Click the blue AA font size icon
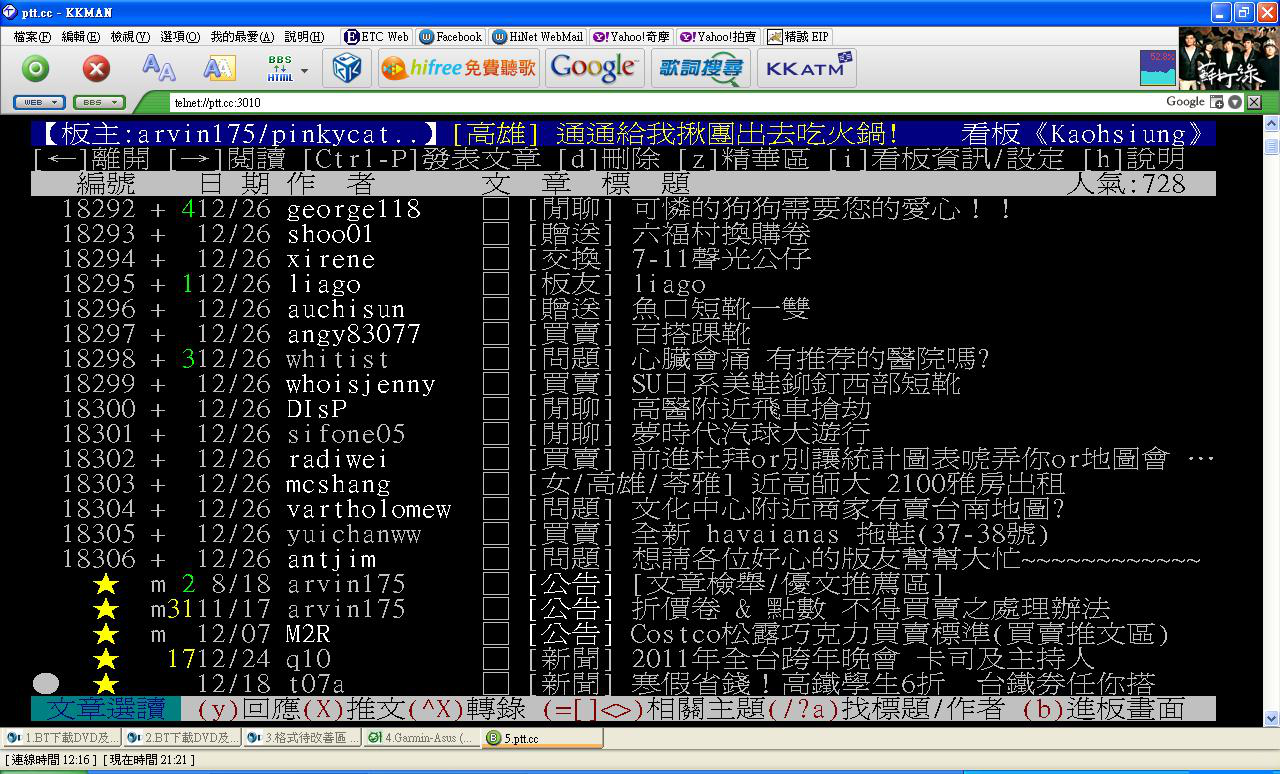Viewport: 1280px width, 774px height. click(159, 68)
